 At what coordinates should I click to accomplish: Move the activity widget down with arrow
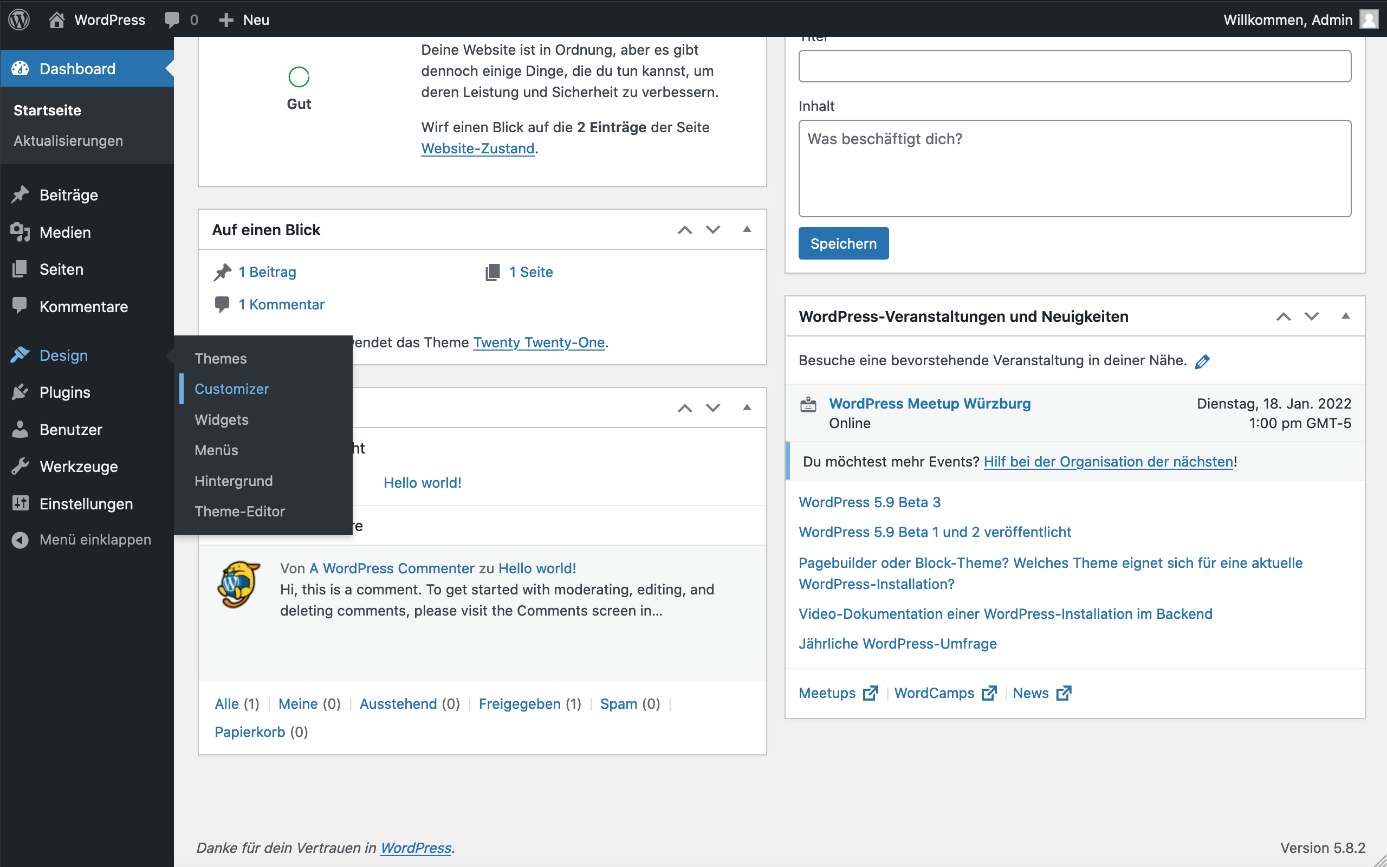point(713,408)
